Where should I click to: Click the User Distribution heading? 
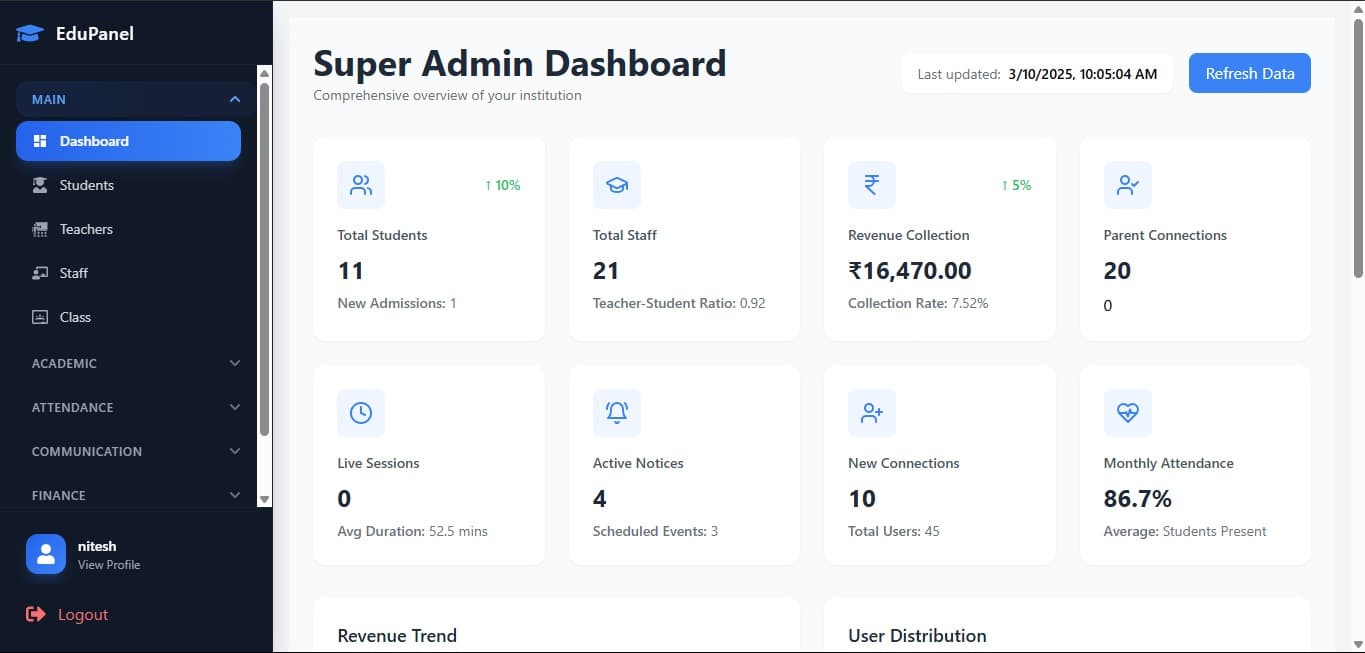(917, 635)
